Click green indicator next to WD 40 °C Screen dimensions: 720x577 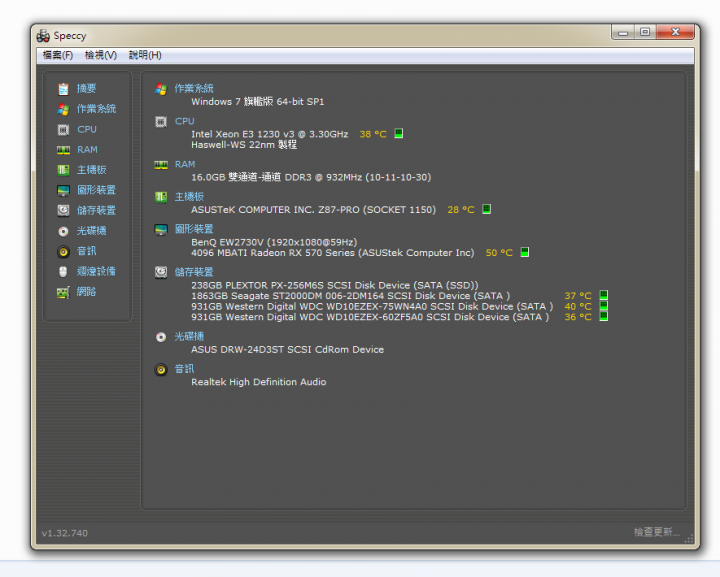pyautogui.click(x=604, y=306)
